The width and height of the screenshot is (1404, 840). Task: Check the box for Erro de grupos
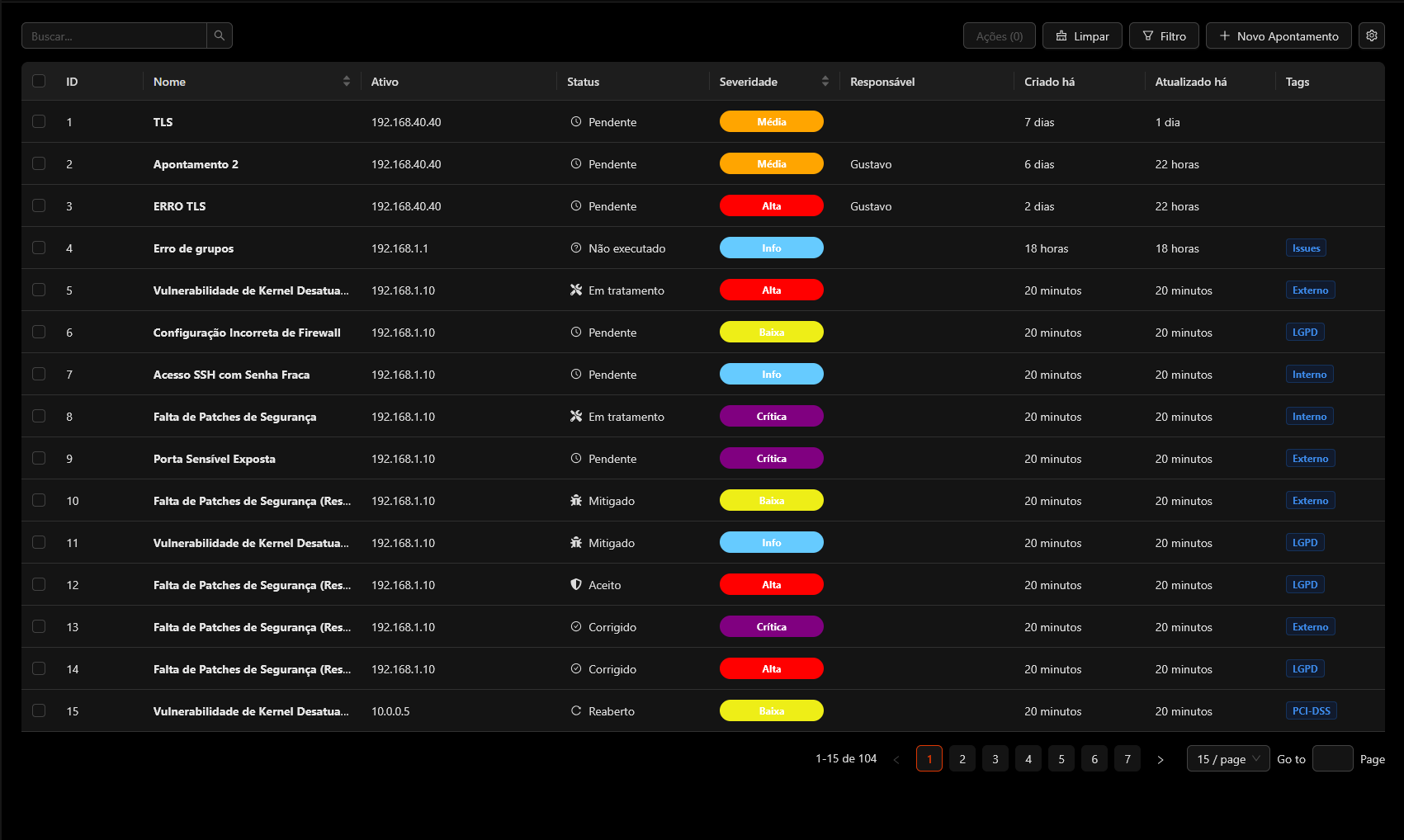click(39, 248)
